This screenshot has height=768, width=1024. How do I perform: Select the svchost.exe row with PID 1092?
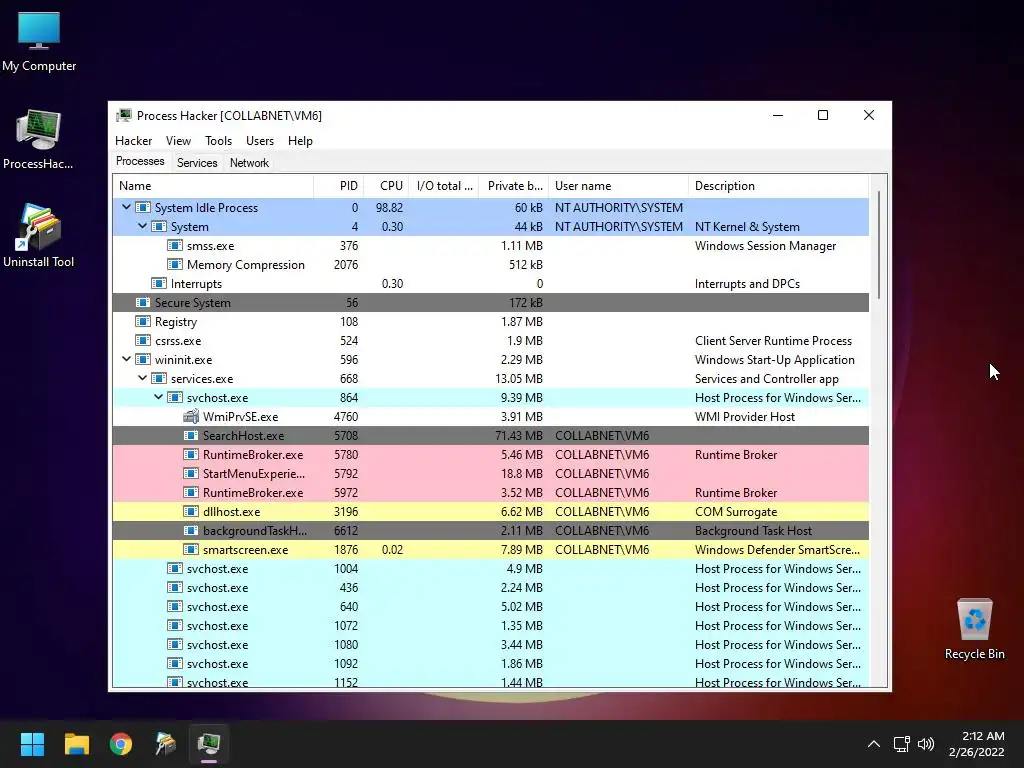(x=490, y=663)
